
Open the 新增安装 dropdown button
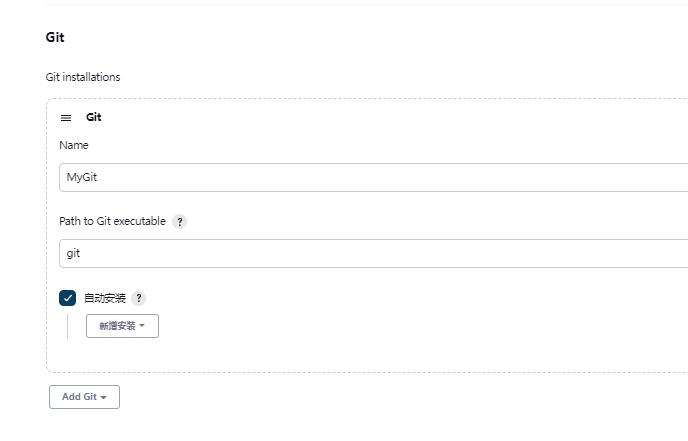pyautogui.click(x=122, y=326)
